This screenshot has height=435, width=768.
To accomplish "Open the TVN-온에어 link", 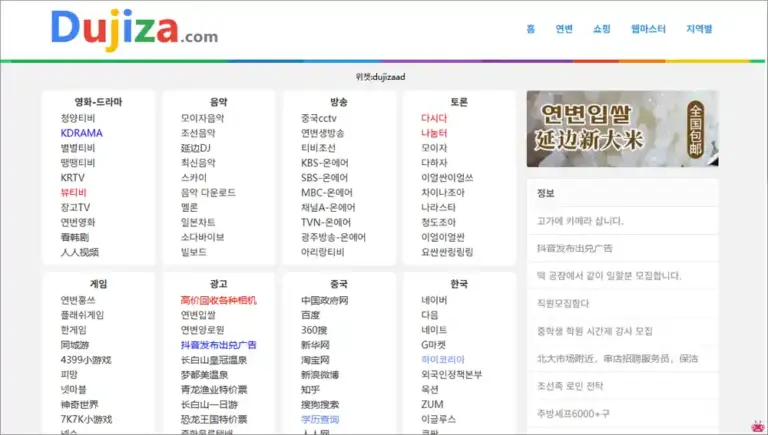I will (326, 222).
